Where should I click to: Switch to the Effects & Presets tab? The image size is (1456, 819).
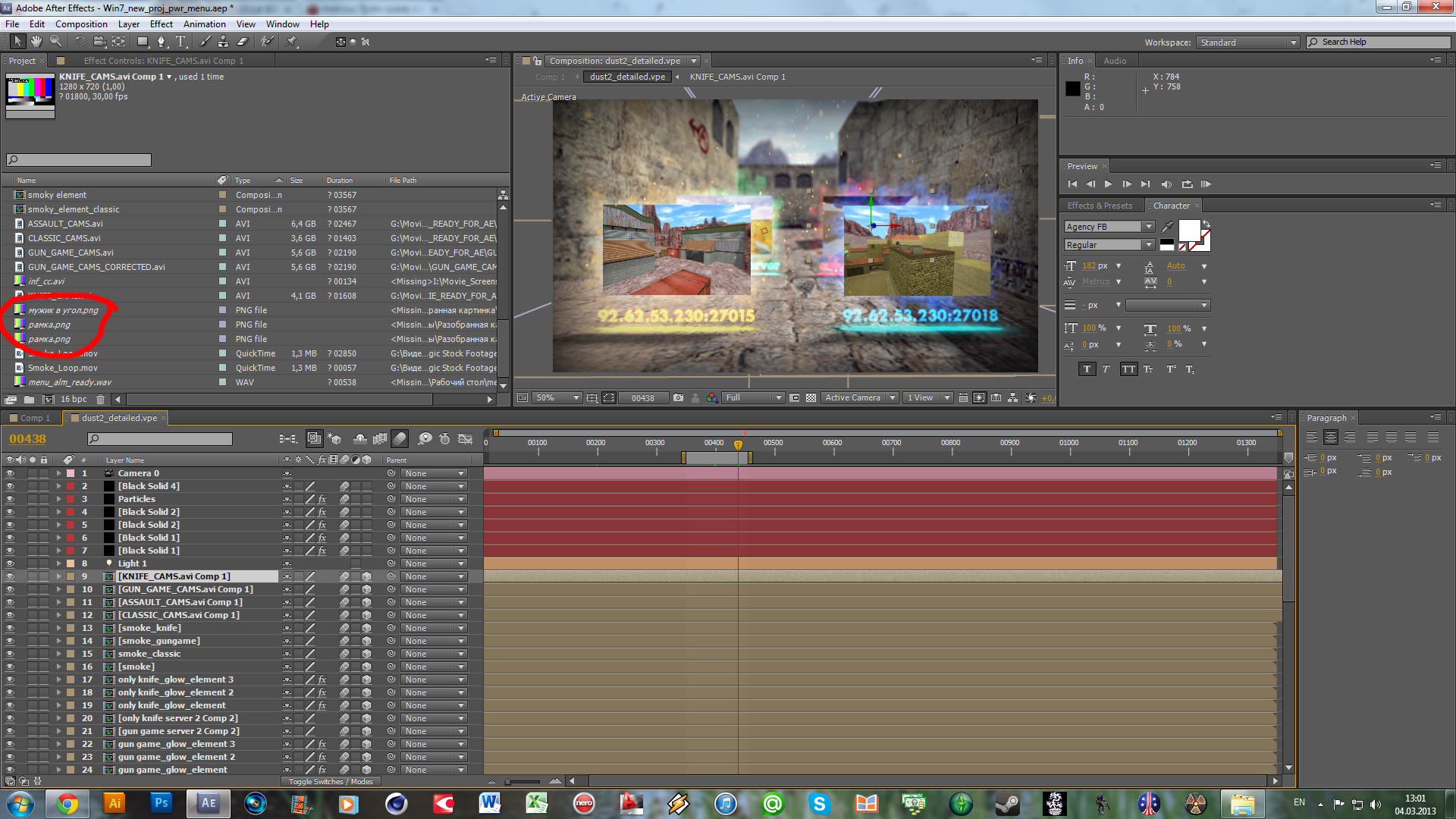pos(1100,206)
